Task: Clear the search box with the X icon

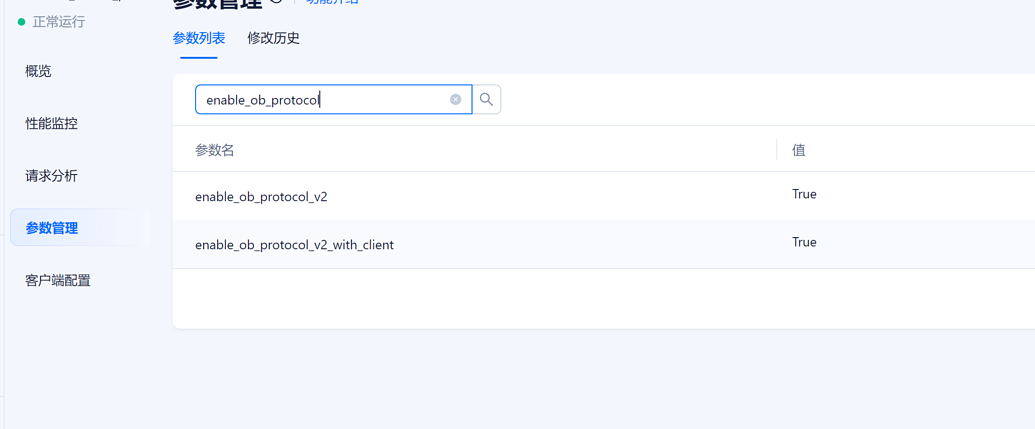Action: 455,100
